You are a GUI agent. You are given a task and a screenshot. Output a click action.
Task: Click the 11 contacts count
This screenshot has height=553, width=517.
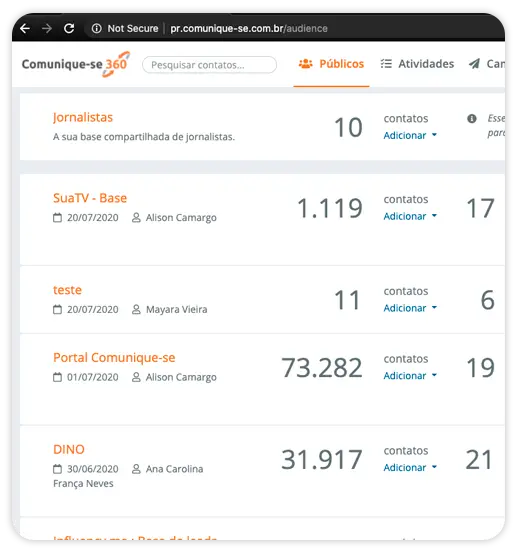coord(347,300)
